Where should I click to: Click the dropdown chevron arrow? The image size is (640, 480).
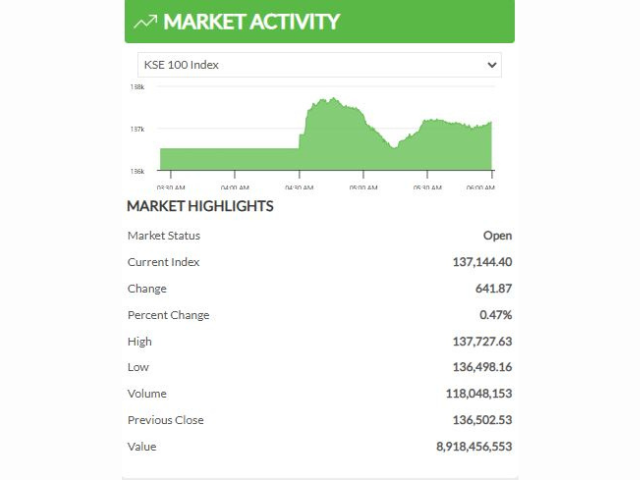[492, 65]
